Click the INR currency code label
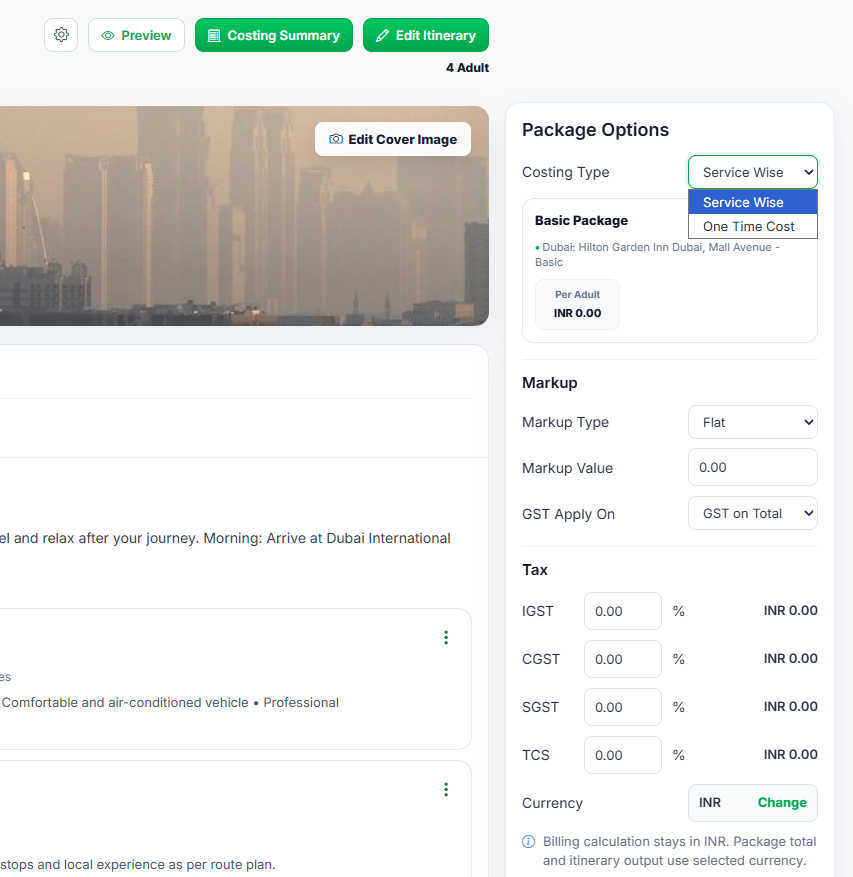Screen dimensions: 853x877 pos(710,803)
